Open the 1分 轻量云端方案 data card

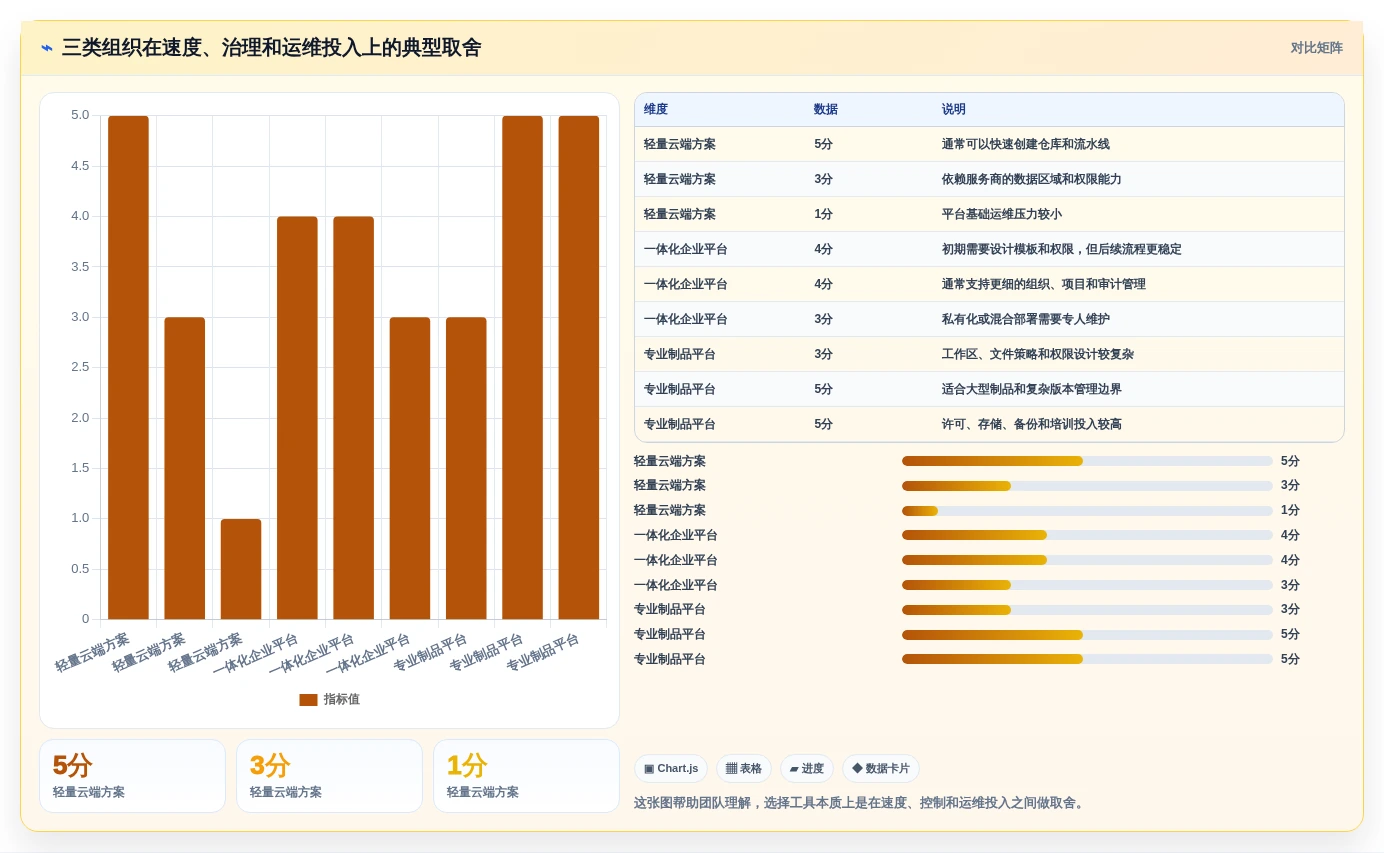(x=526, y=776)
